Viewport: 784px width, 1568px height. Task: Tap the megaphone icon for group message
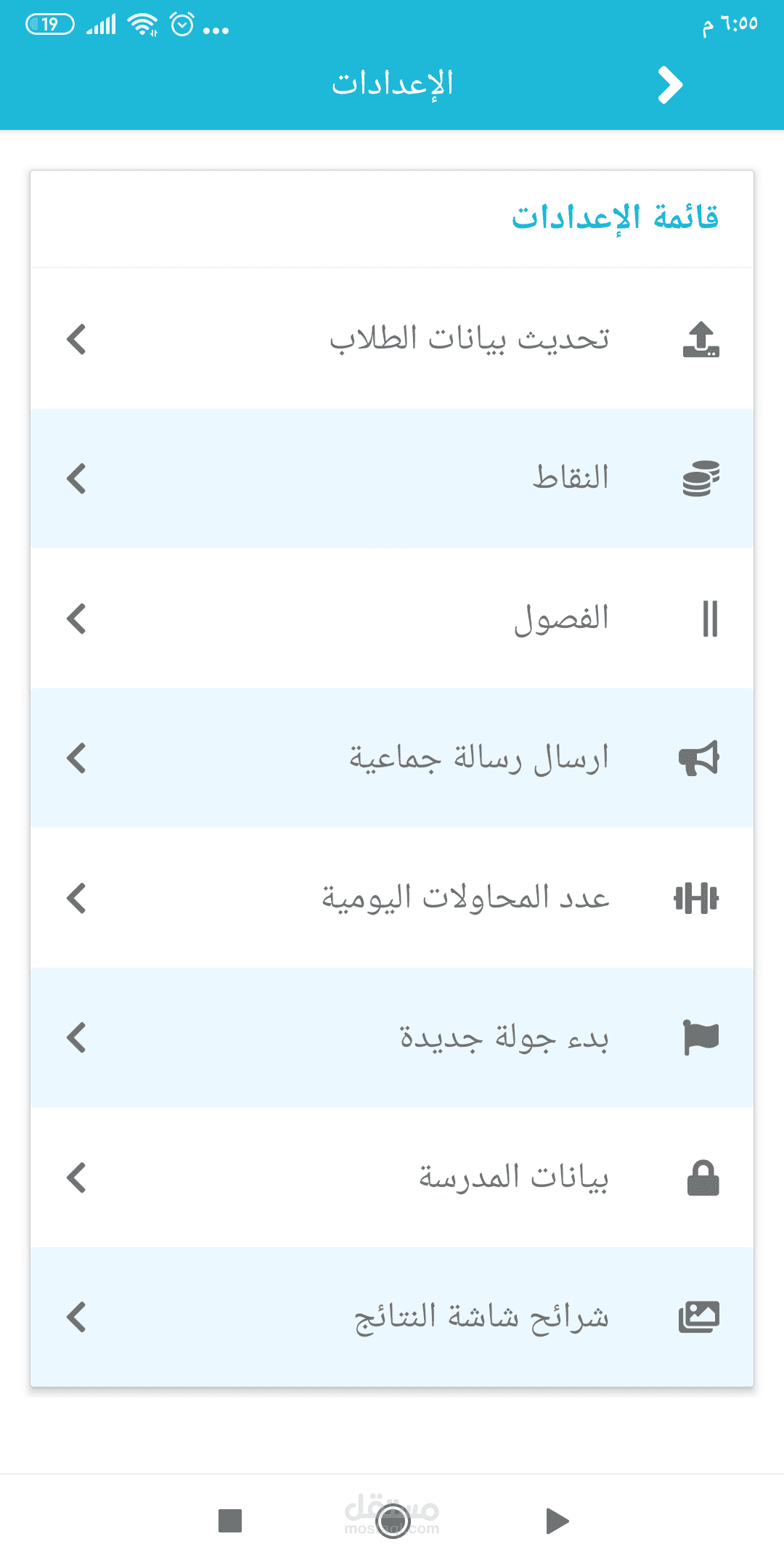point(699,758)
